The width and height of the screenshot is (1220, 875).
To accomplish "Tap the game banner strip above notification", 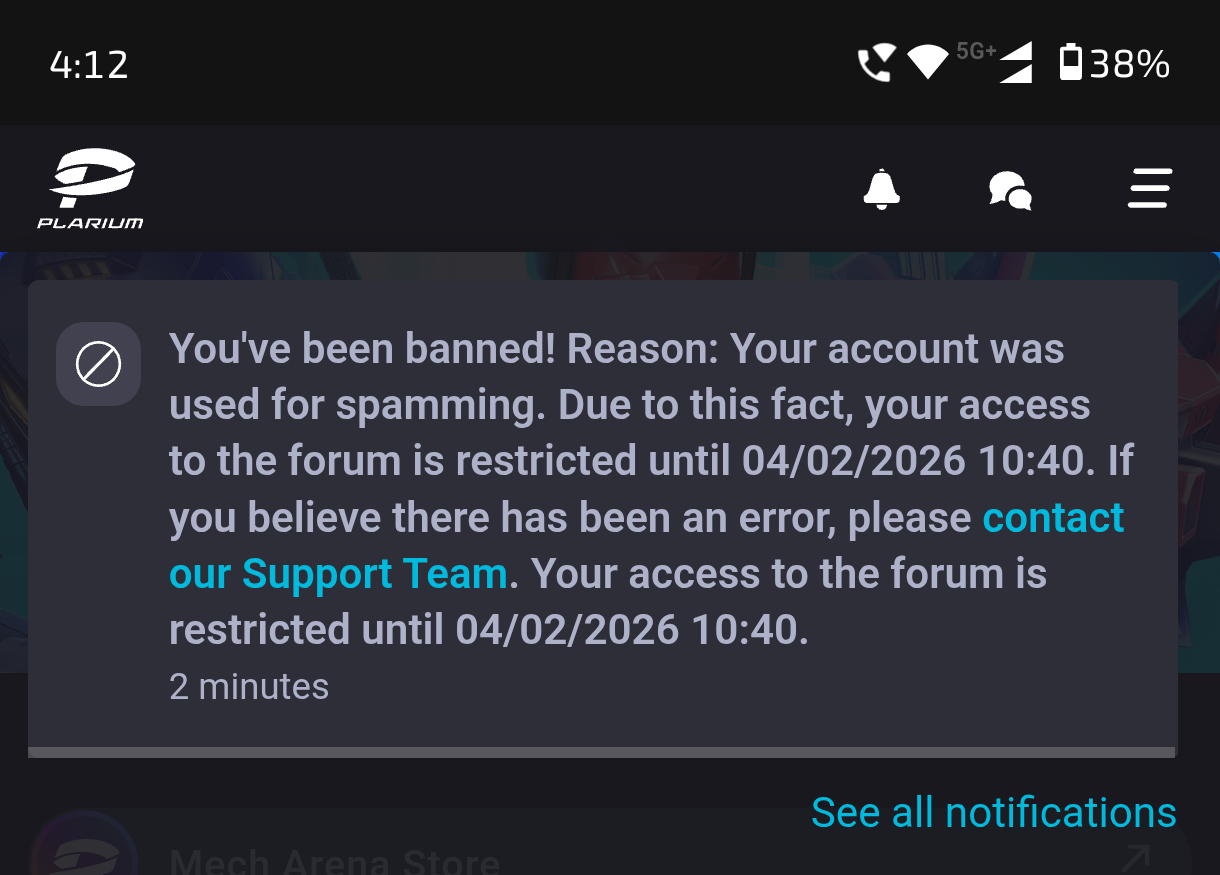I will click(x=600, y=265).
